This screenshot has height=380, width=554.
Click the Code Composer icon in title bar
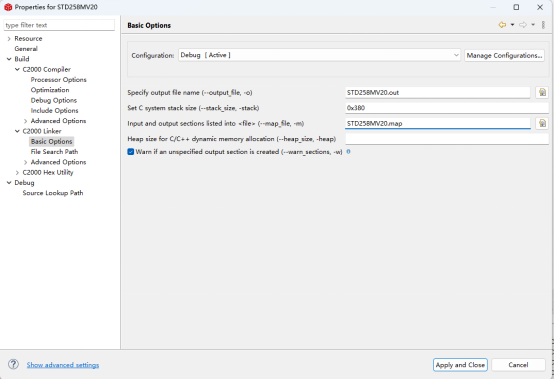8,7
